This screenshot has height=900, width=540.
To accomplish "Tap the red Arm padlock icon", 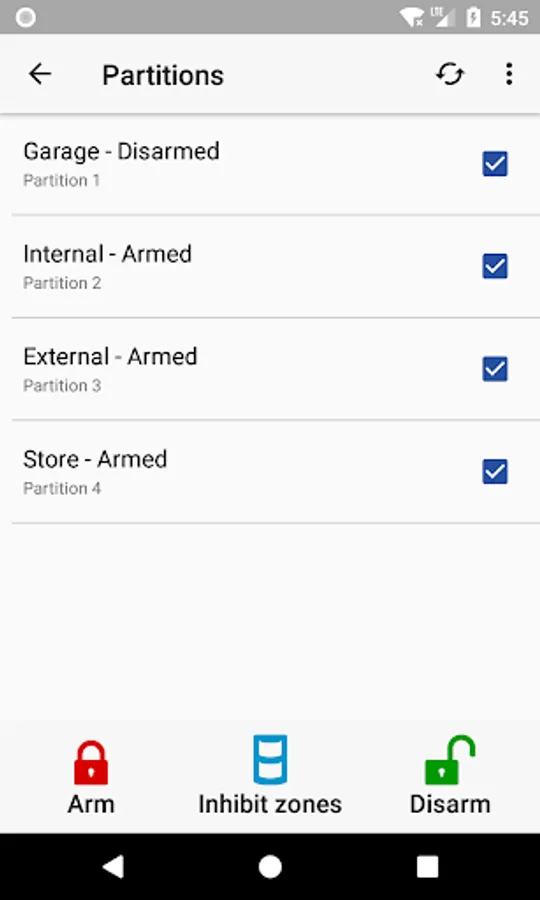I will 91,763.
